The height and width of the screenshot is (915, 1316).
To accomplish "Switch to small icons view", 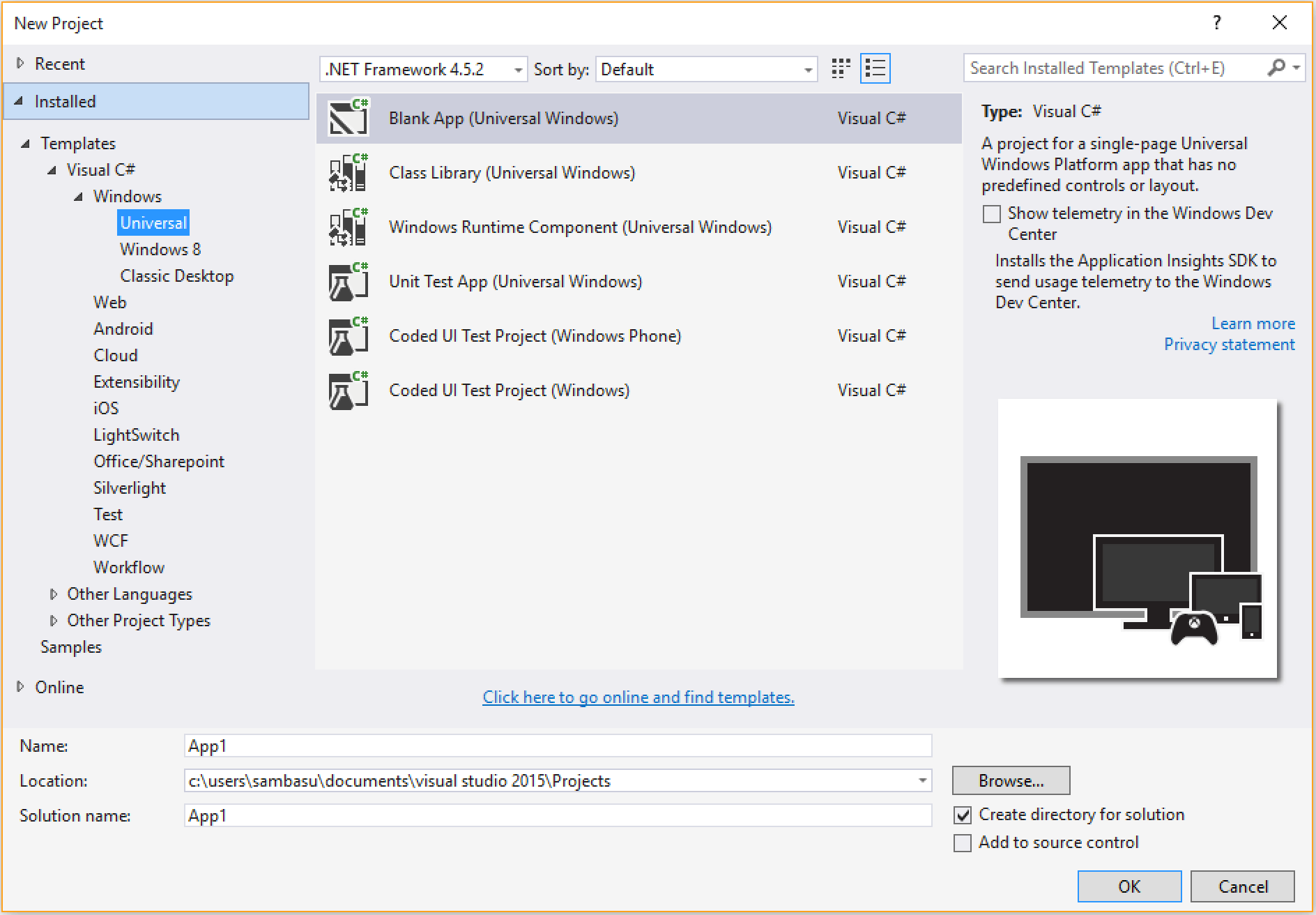I will (840, 68).
